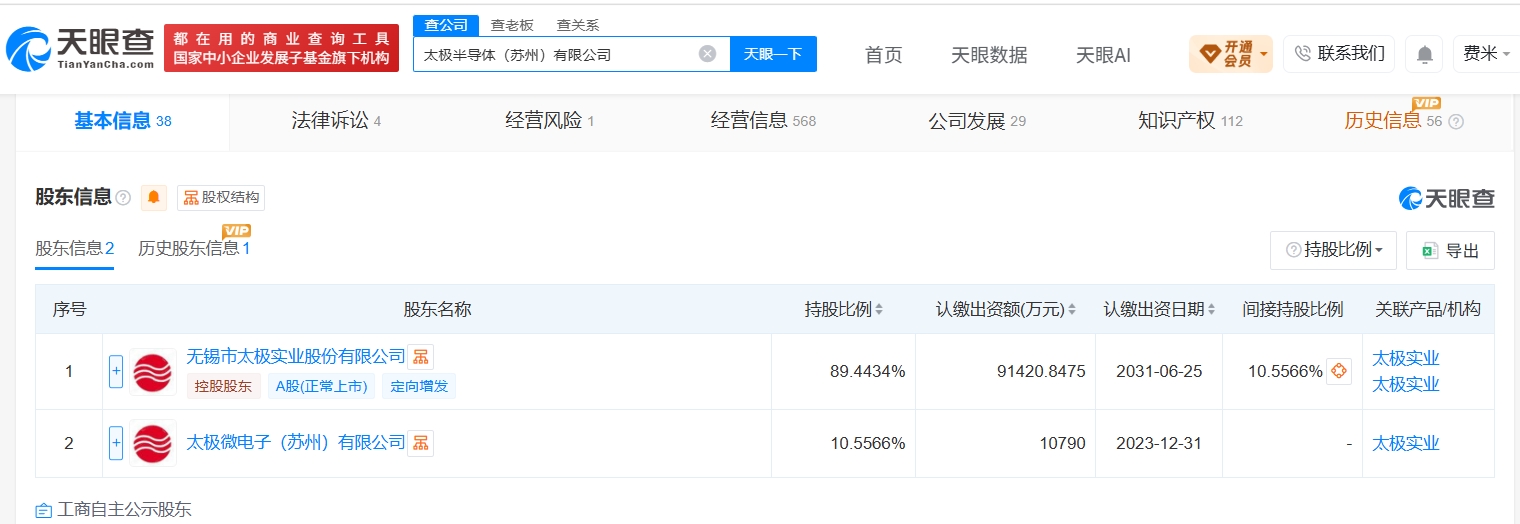Click help icon next to 股东信息 heading
The width and height of the screenshot is (1520, 524).
click(123, 198)
